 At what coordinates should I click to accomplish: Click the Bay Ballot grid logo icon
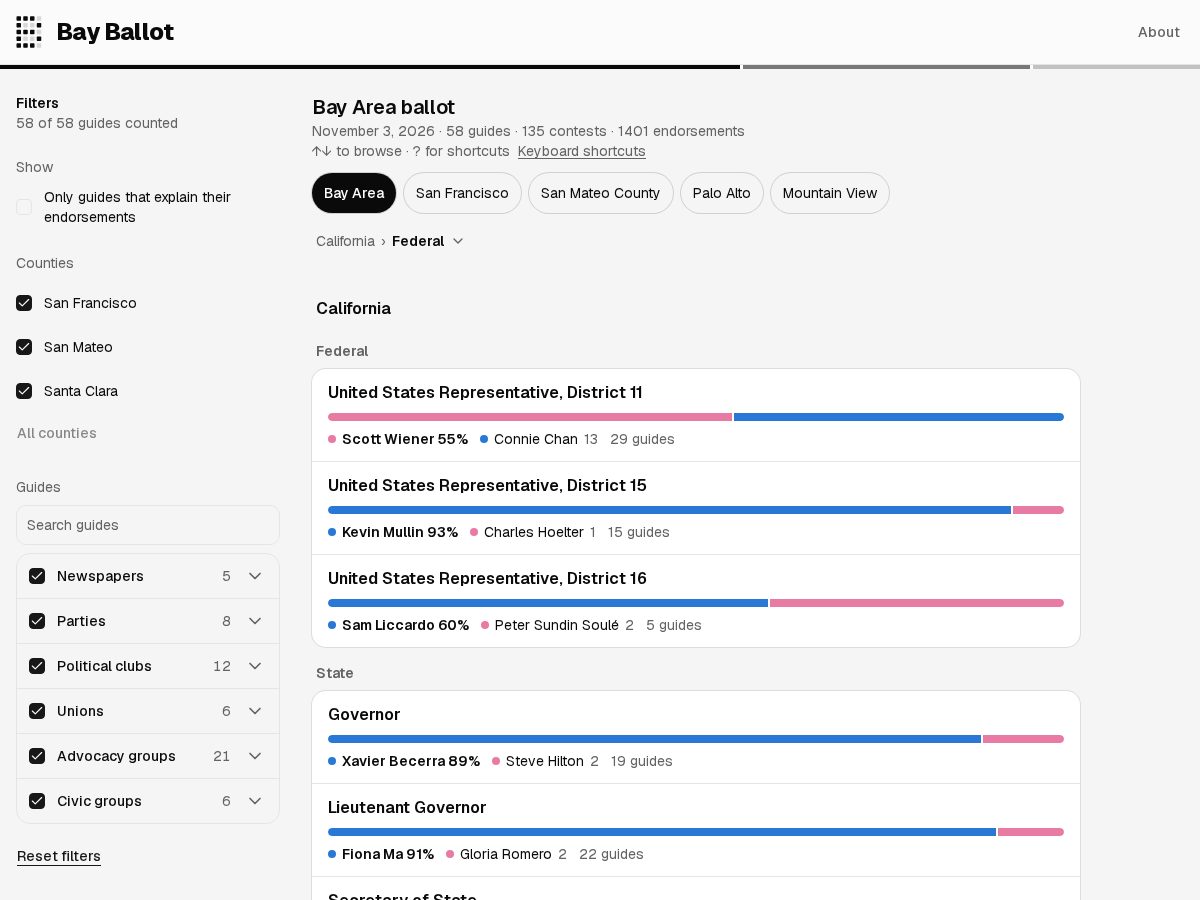pos(29,32)
